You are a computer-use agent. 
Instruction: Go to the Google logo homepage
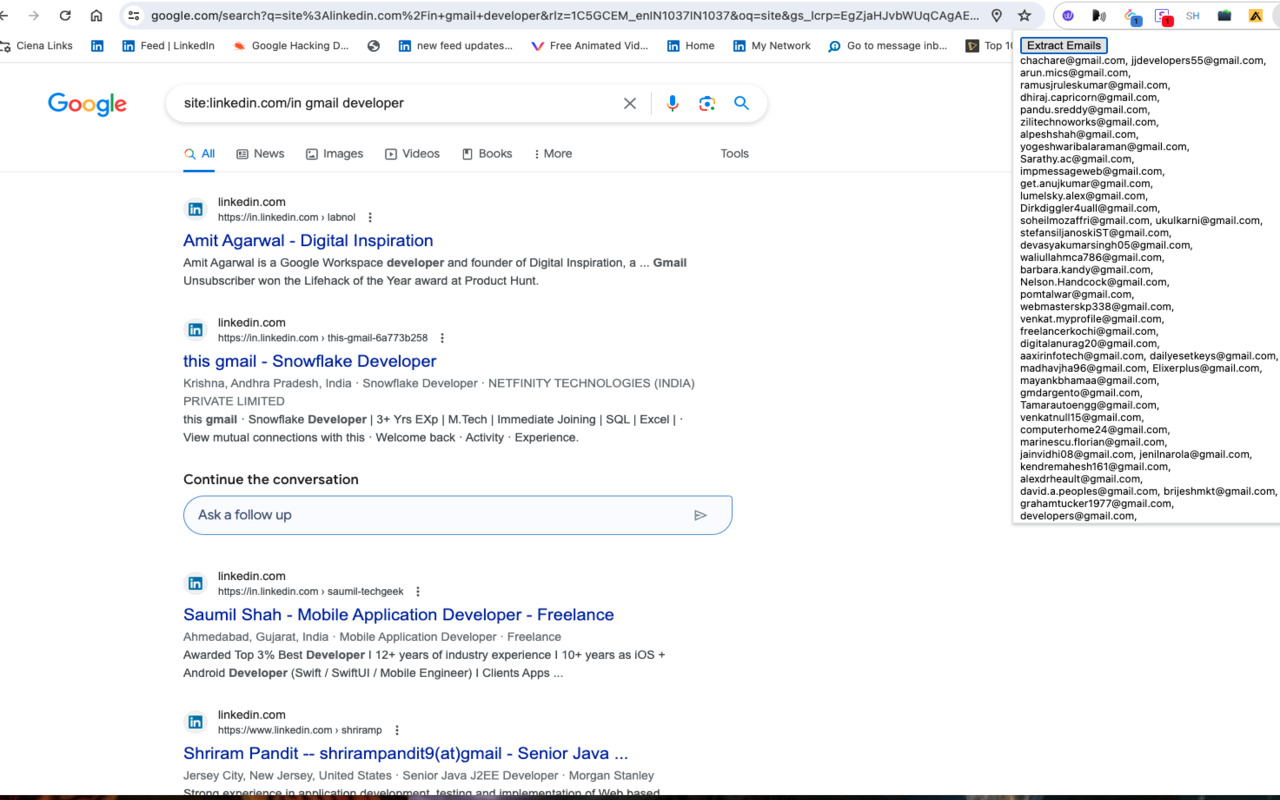click(87, 104)
